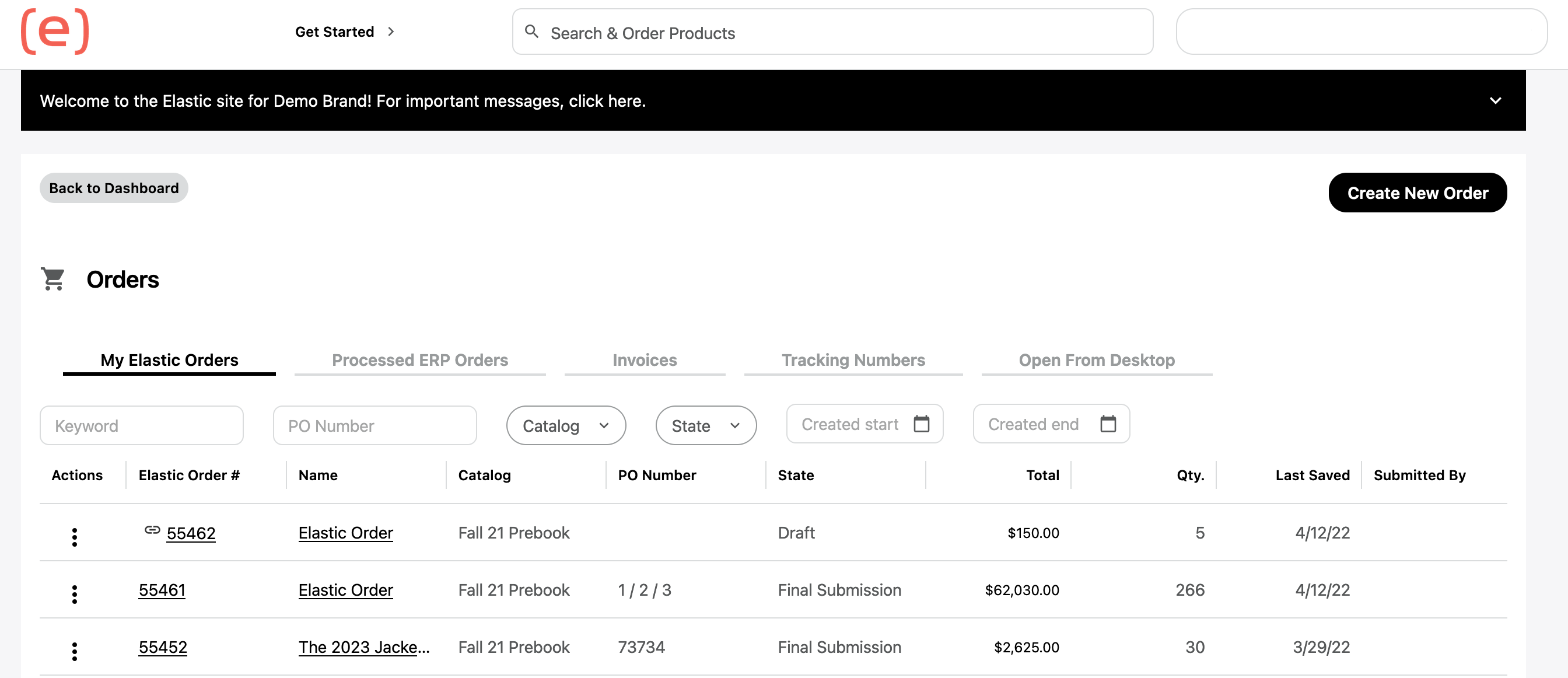Open the Processed ERP Orders tab
Screen dimensions: 1568x678
[x=419, y=359]
